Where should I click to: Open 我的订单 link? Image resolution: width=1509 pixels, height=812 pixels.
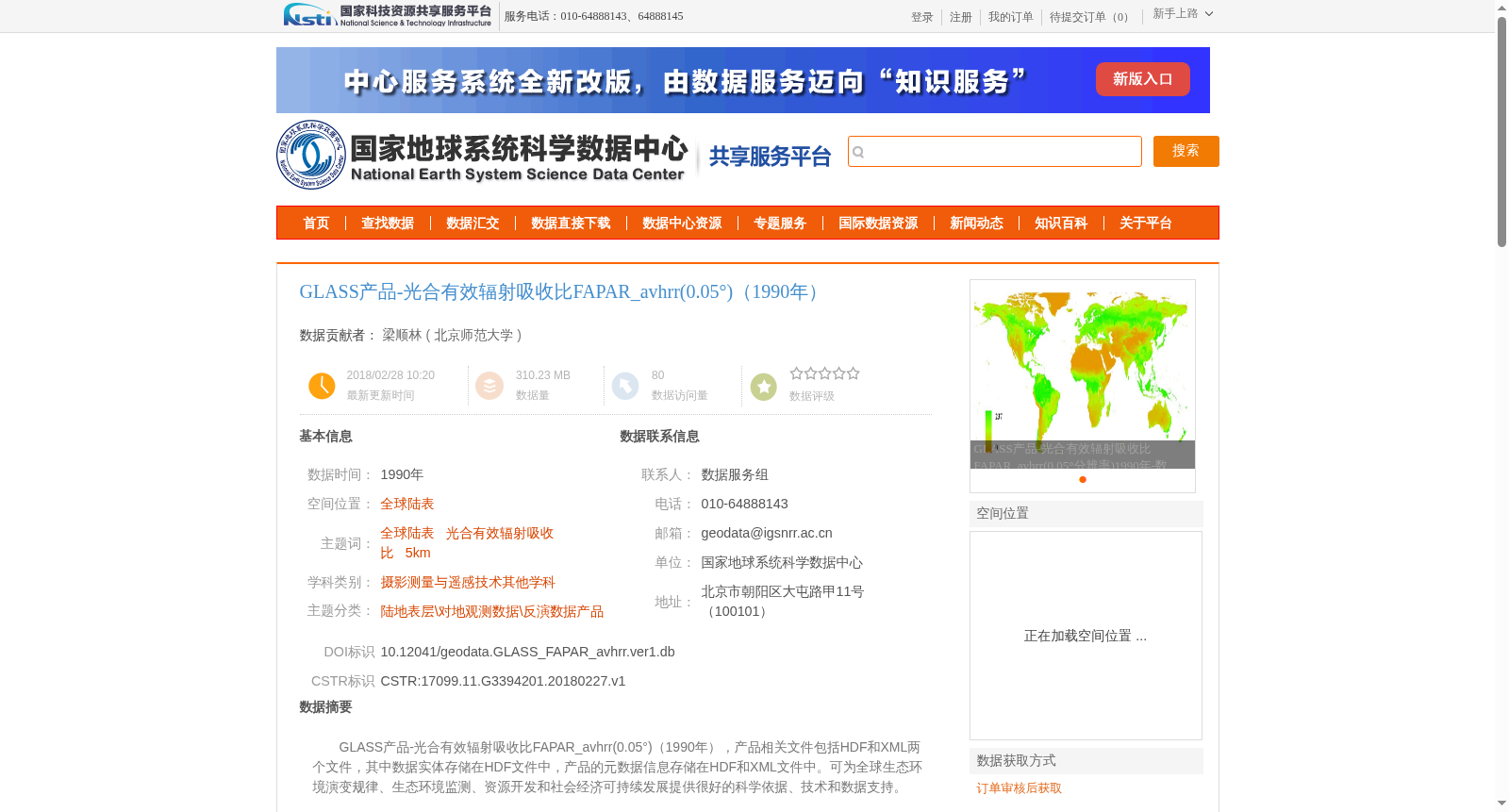pos(1010,17)
